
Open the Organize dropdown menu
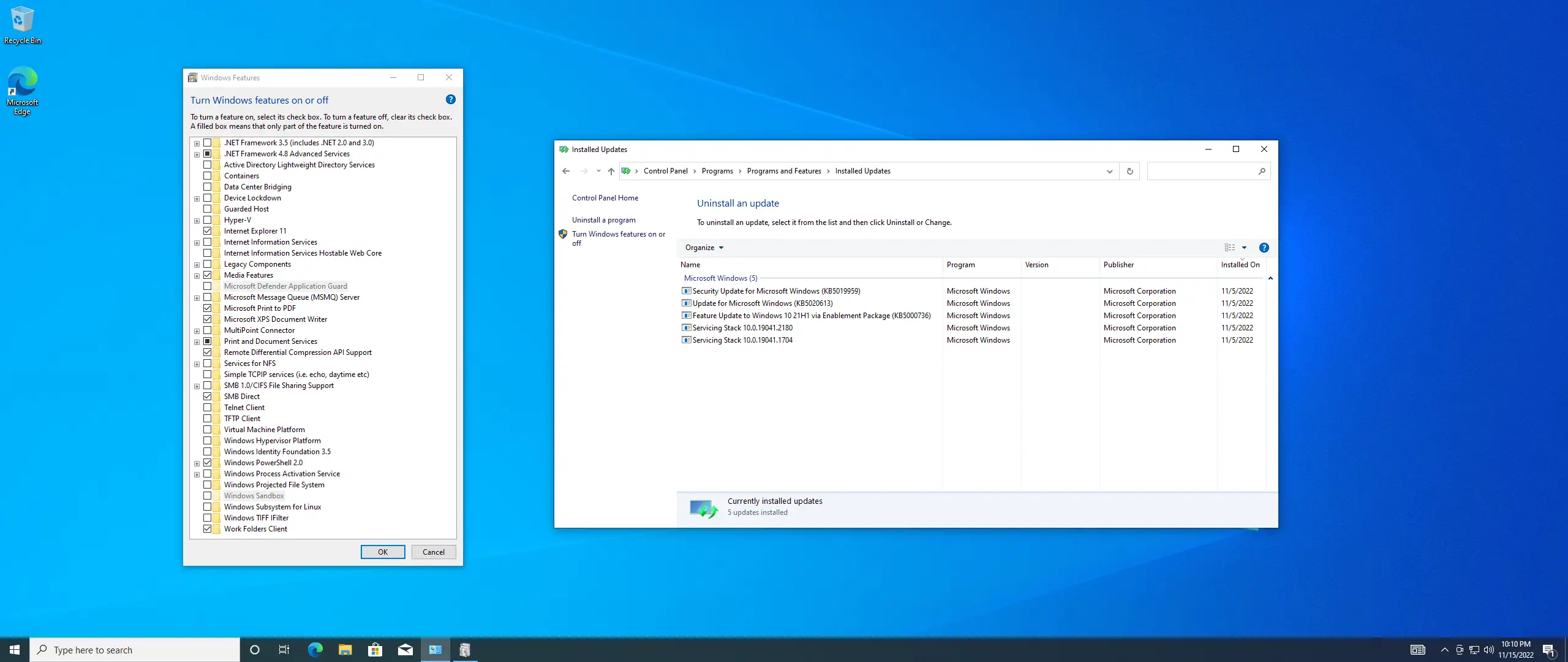[704, 248]
